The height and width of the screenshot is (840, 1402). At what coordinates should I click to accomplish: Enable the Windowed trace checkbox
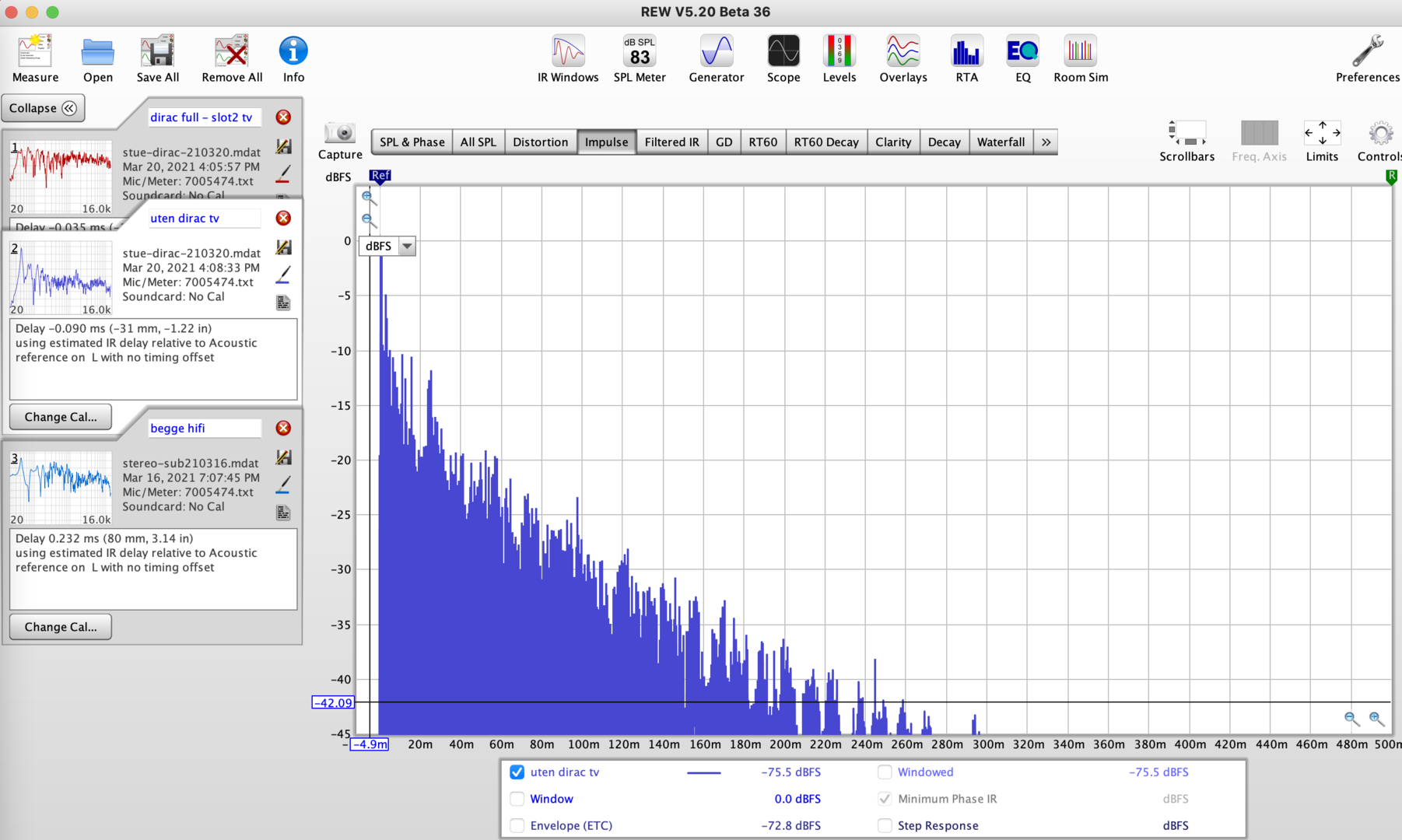(885, 772)
